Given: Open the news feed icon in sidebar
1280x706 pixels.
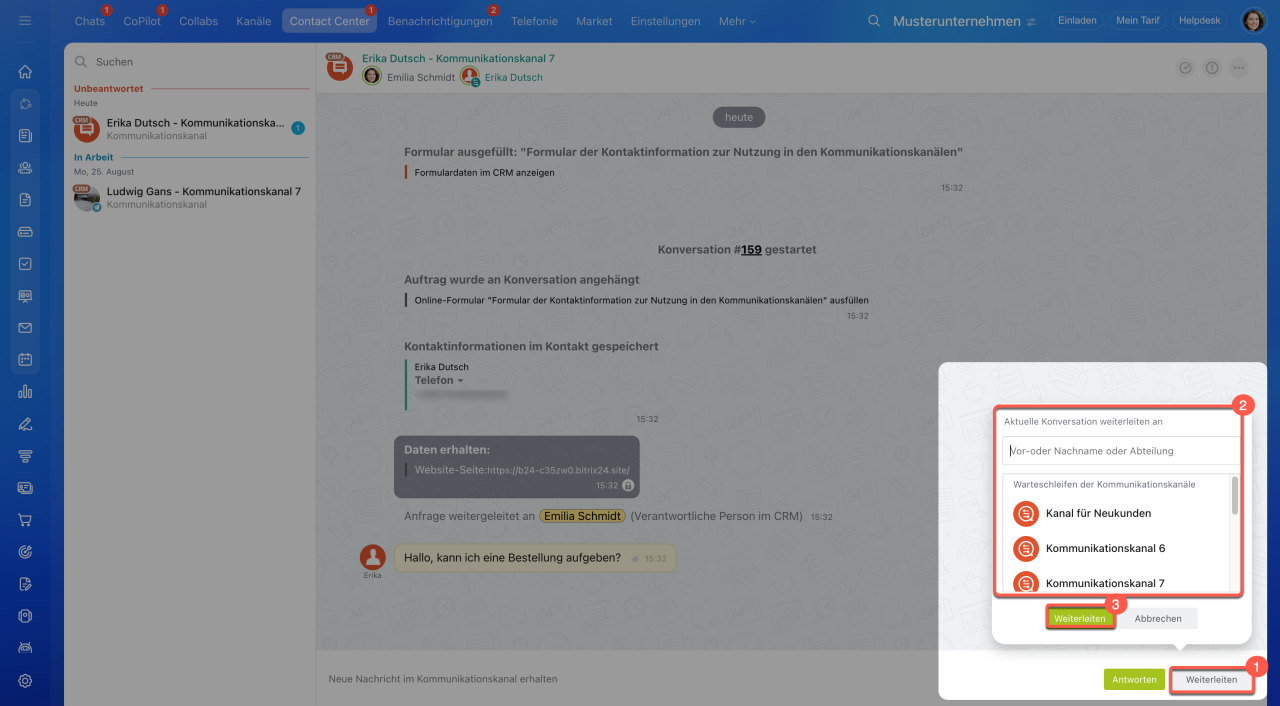Looking at the screenshot, I should coord(25,135).
